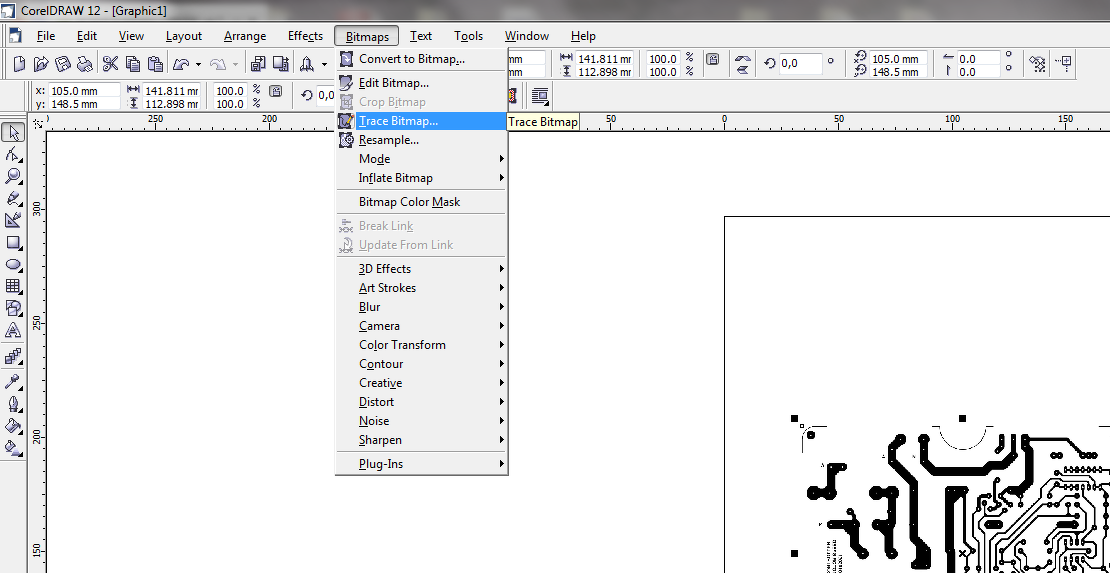Click the Import icon

click(x=258, y=64)
